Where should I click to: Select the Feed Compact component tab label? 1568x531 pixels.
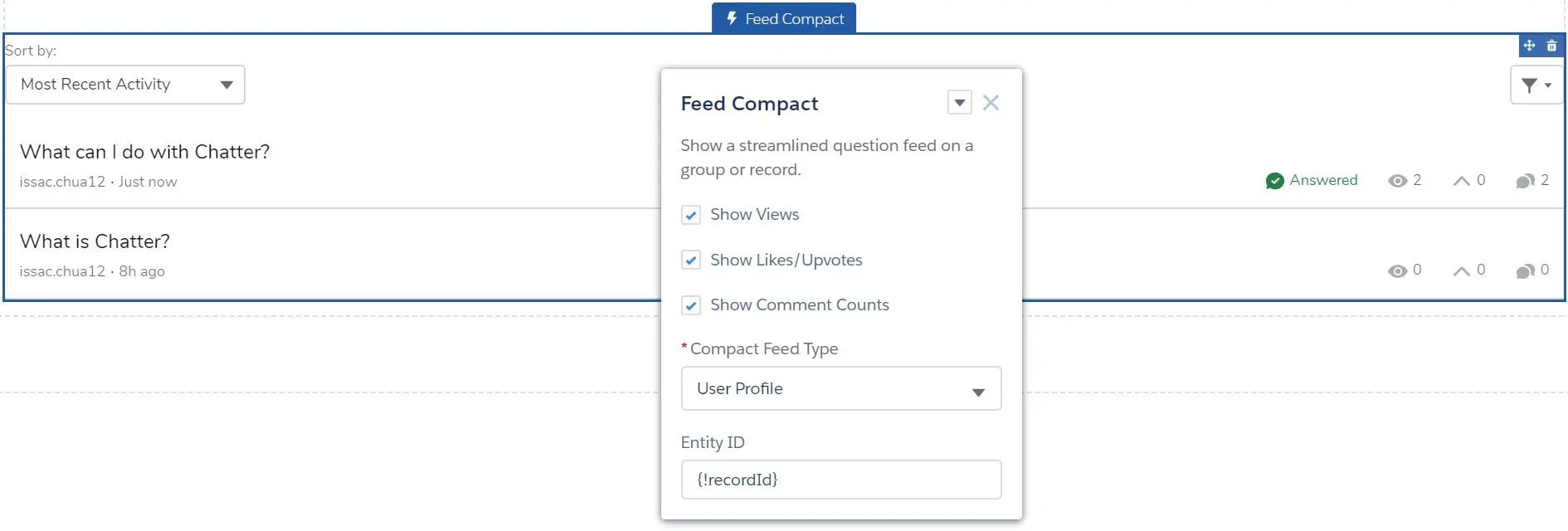pyautogui.click(x=784, y=18)
